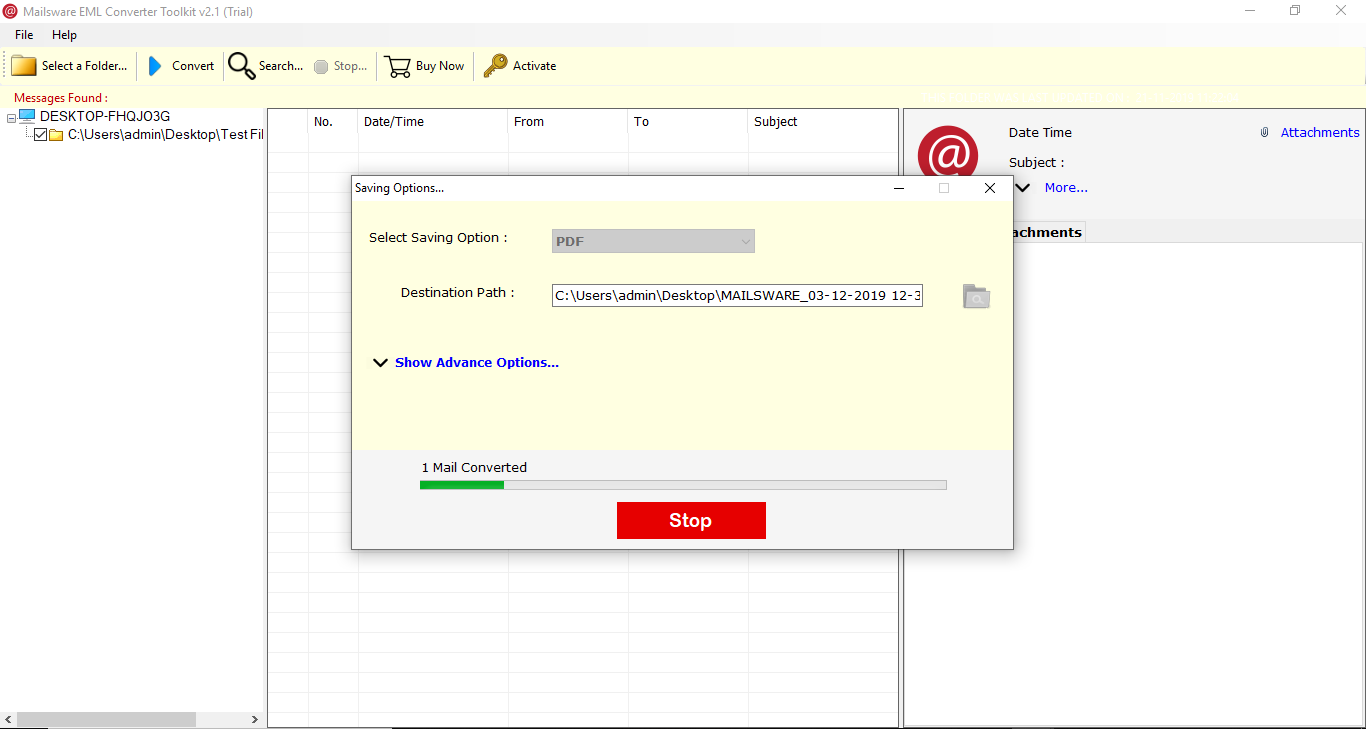Switch to the Attachments tab in preview pane
Image resolution: width=1366 pixels, height=729 pixels.
pyautogui.click(x=1048, y=232)
